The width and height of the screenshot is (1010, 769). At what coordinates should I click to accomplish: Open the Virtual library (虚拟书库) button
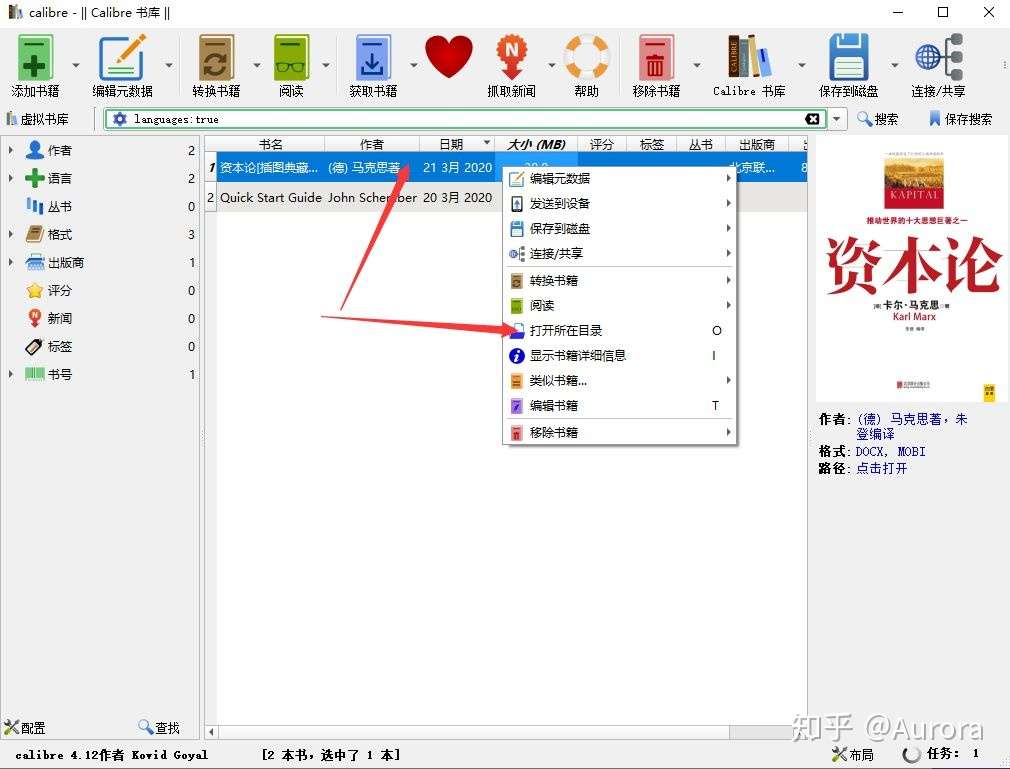click(x=37, y=119)
